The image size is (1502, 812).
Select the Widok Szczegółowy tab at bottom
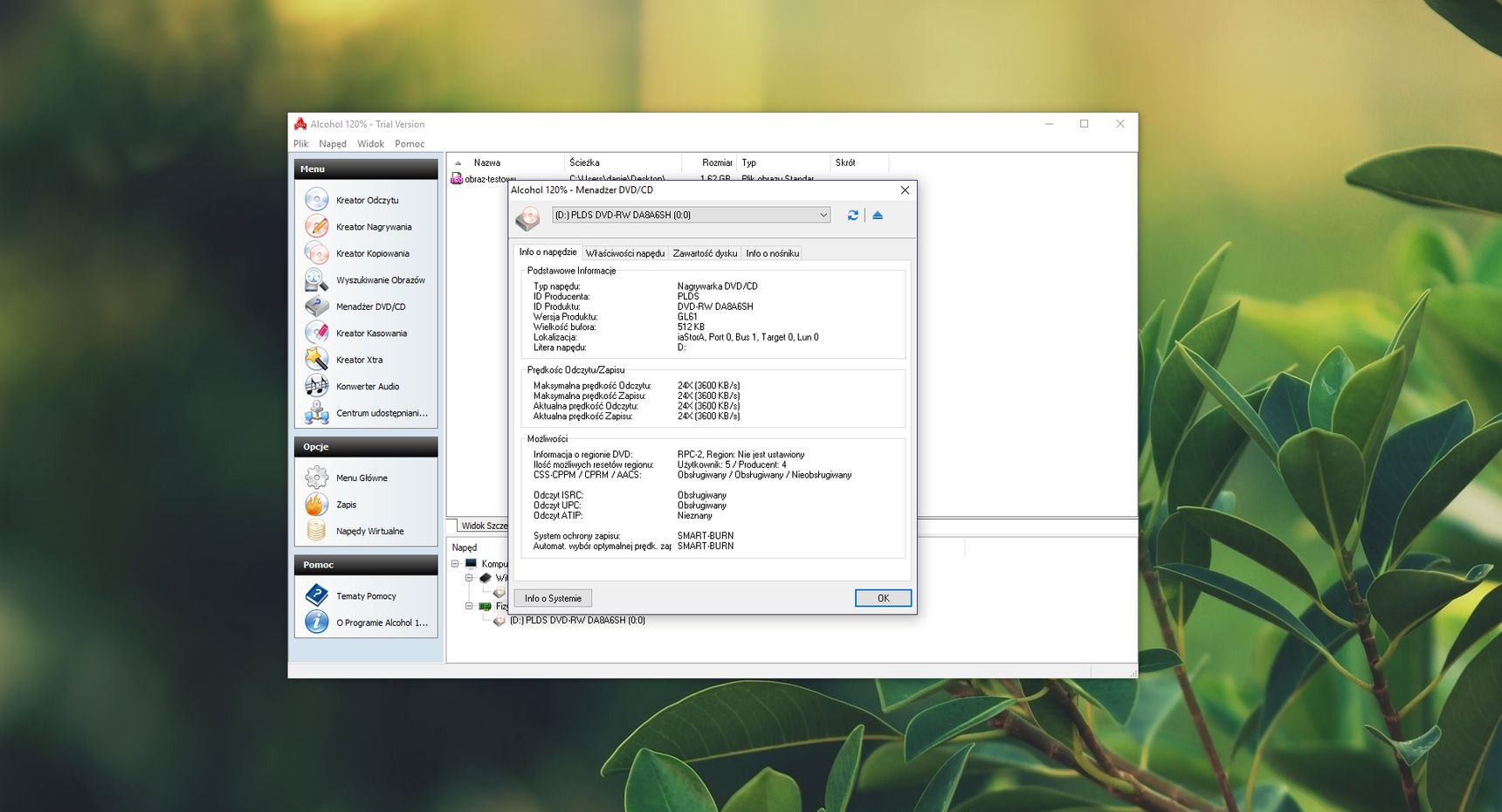click(x=484, y=526)
